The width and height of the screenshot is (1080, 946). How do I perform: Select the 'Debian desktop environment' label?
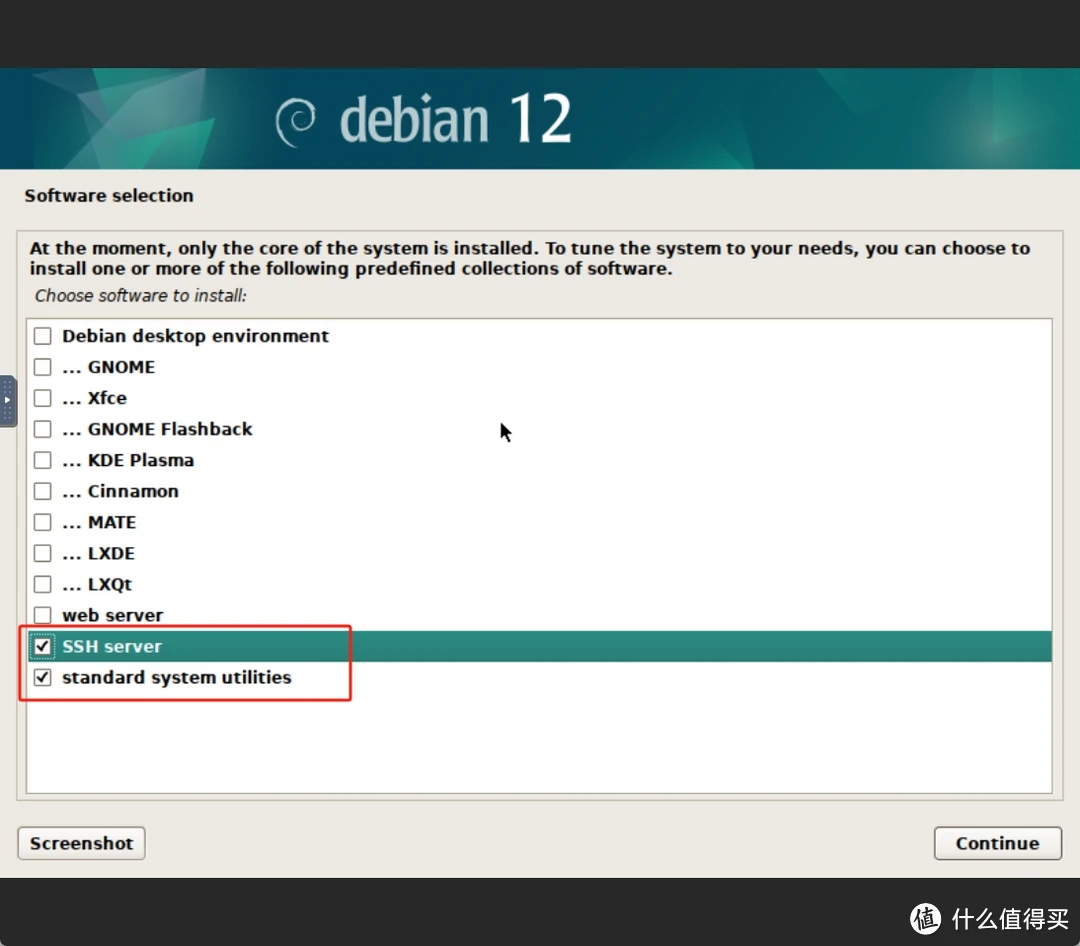coord(196,336)
